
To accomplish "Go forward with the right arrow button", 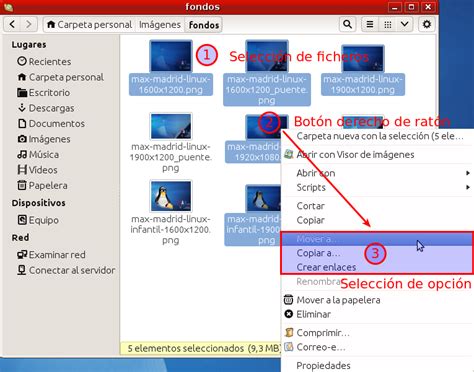I will (29, 24).
